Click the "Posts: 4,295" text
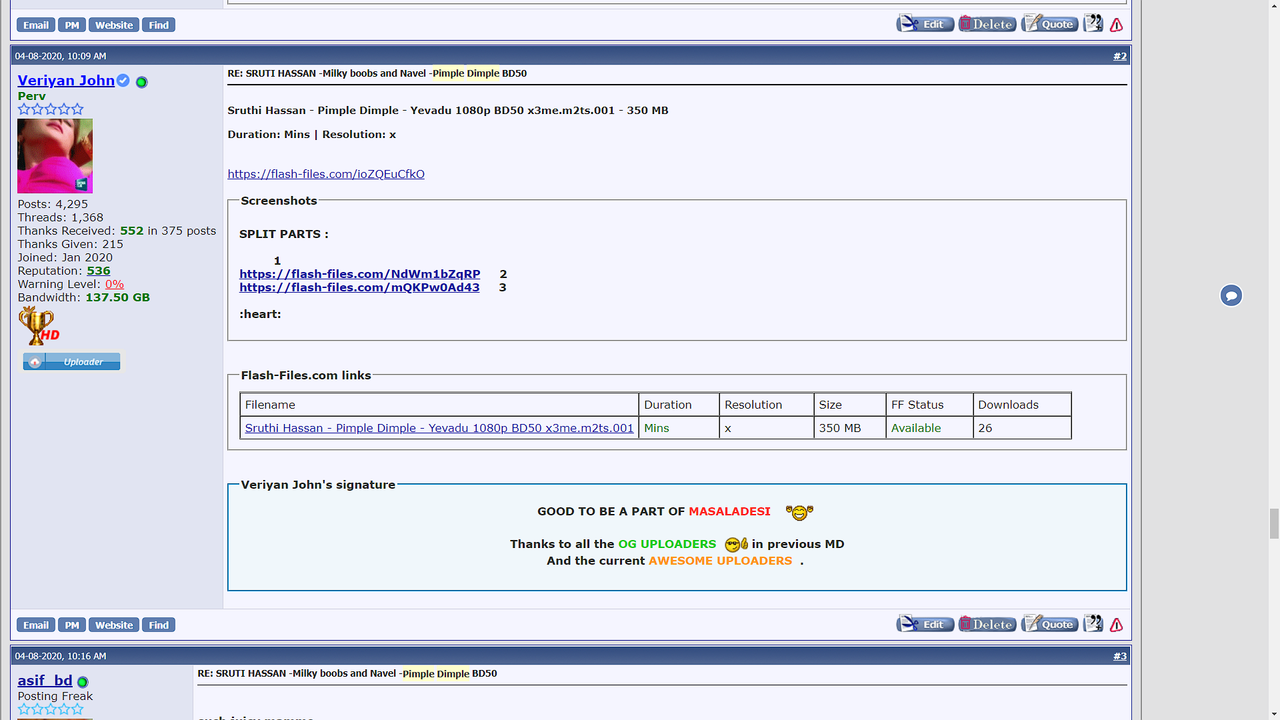This screenshot has width=1280, height=720. [x=52, y=204]
